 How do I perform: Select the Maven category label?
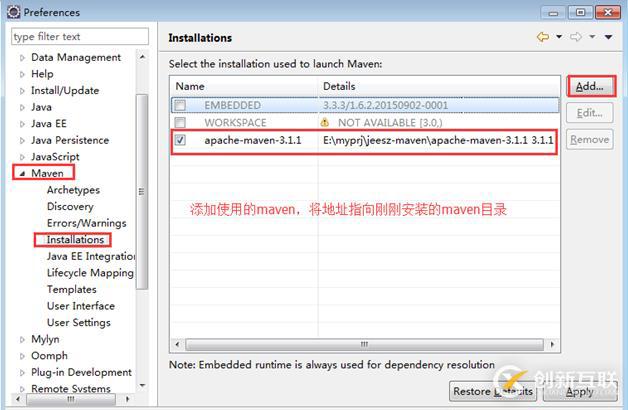(x=47, y=173)
